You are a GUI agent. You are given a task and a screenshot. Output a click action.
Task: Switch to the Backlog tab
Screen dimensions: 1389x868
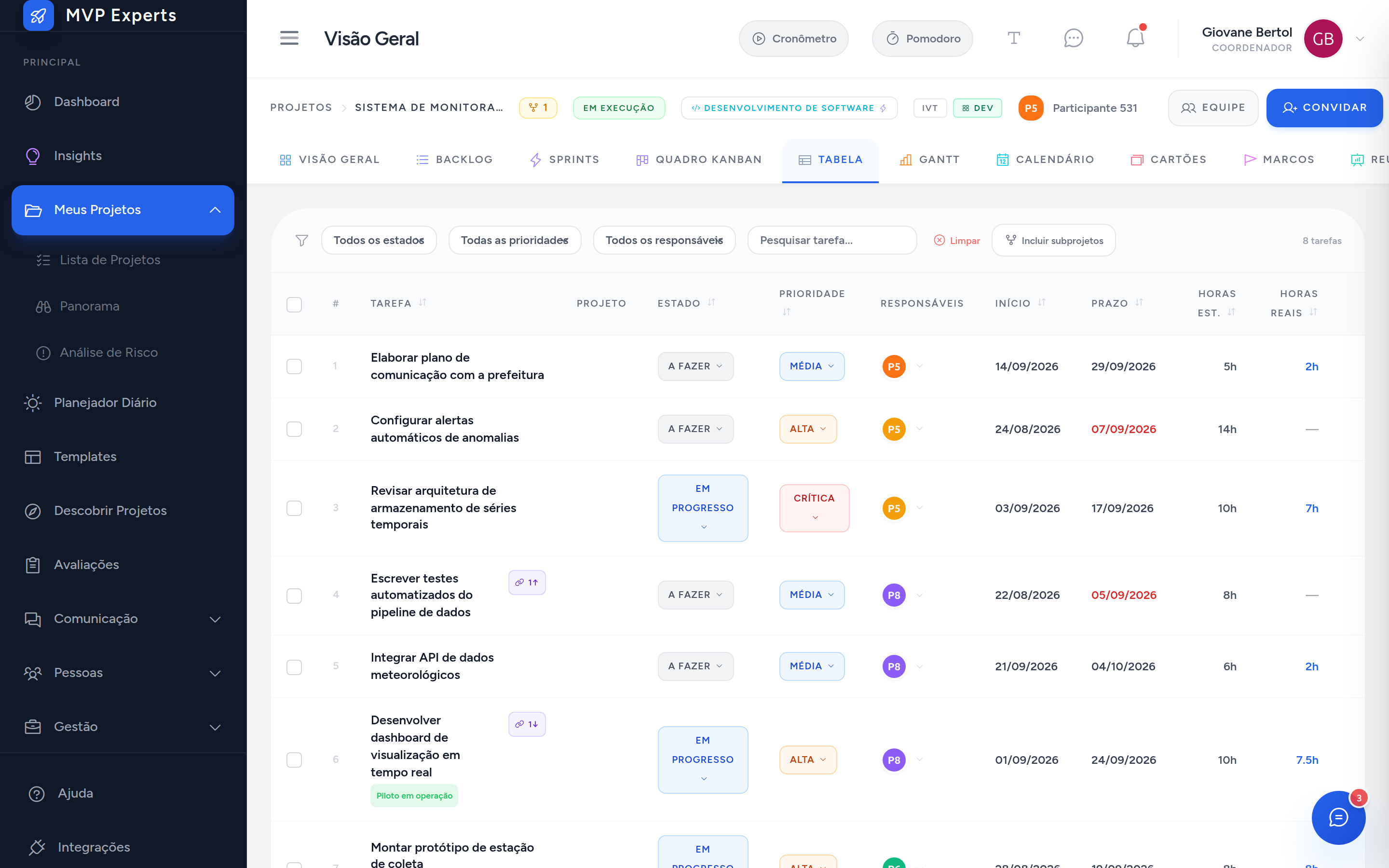coord(455,160)
